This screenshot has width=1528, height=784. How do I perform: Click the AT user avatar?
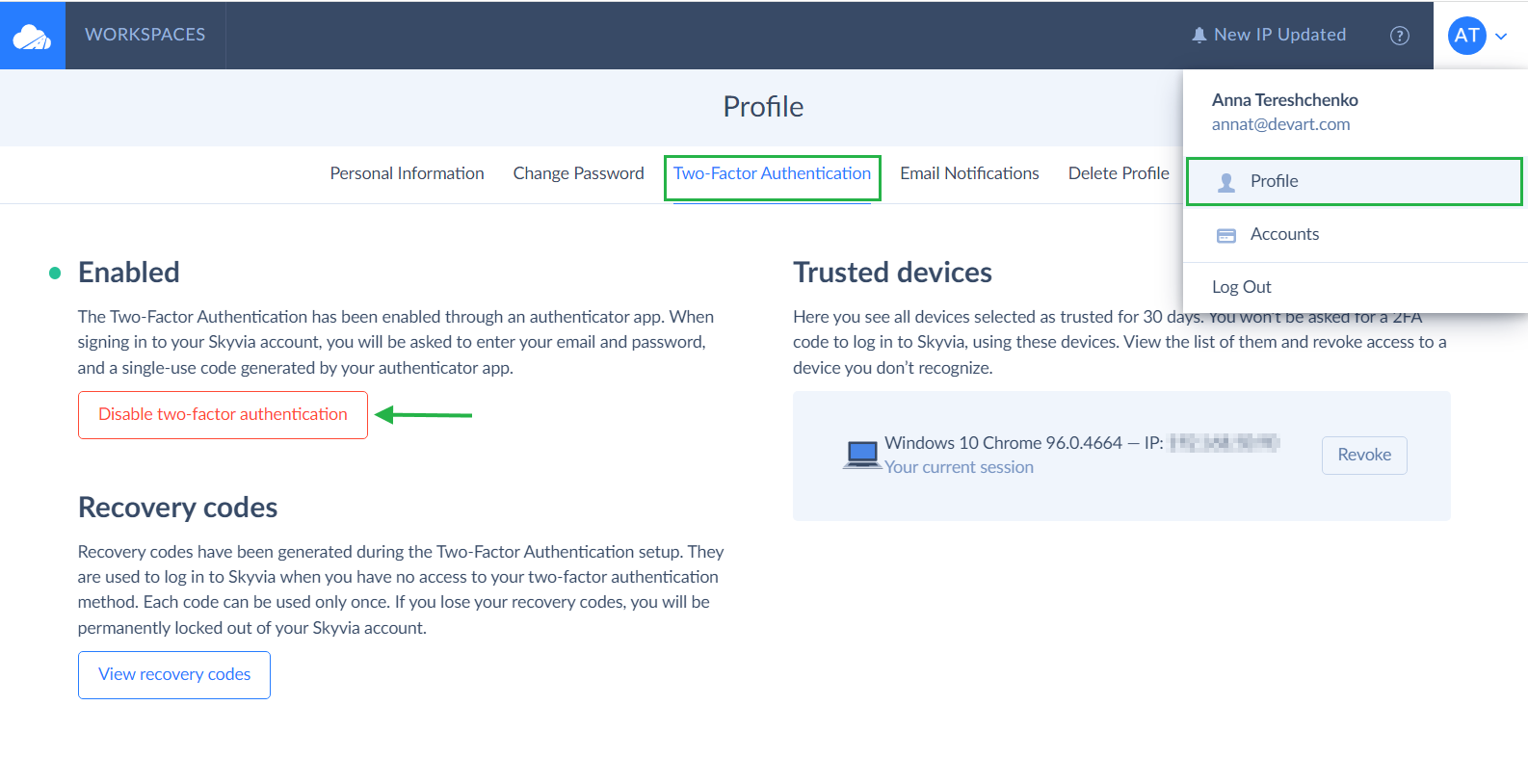[x=1466, y=36]
